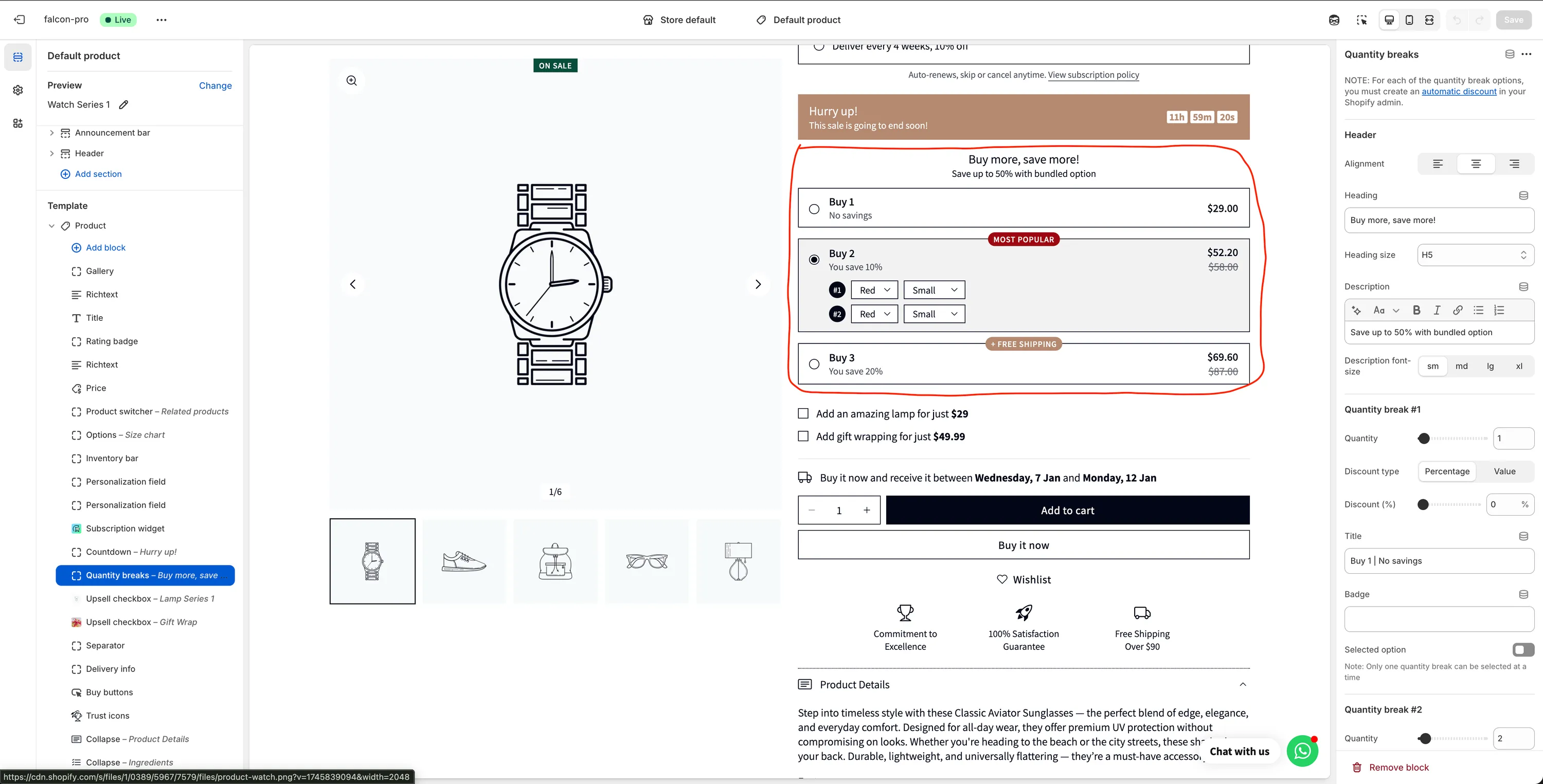The height and width of the screenshot is (784, 1543).
Task: Click the Bold formatting icon
Action: click(x=1416, y=309)
